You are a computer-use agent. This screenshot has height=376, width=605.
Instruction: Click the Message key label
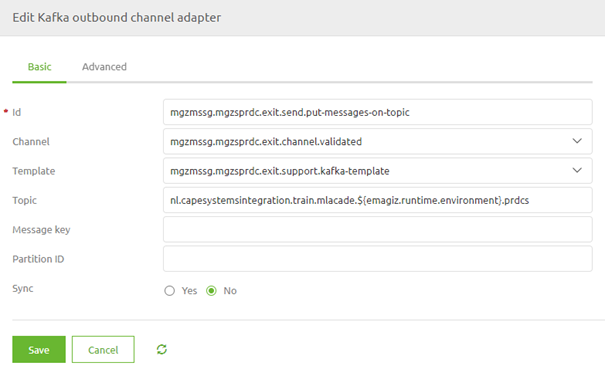point(41,230)
